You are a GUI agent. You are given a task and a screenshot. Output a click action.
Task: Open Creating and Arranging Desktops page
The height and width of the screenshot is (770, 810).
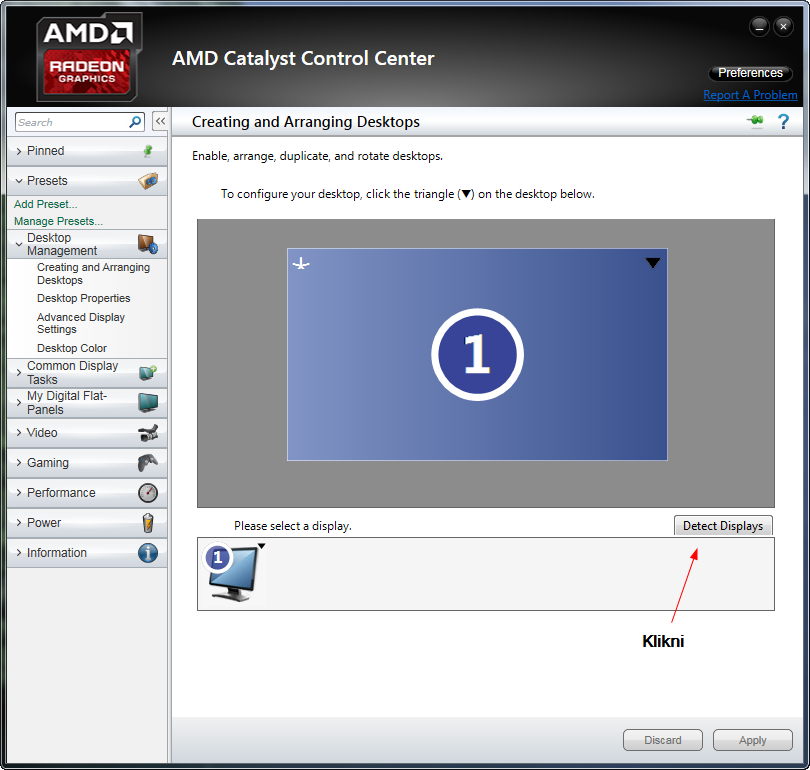pyautogui.click(x=94, y=274)
